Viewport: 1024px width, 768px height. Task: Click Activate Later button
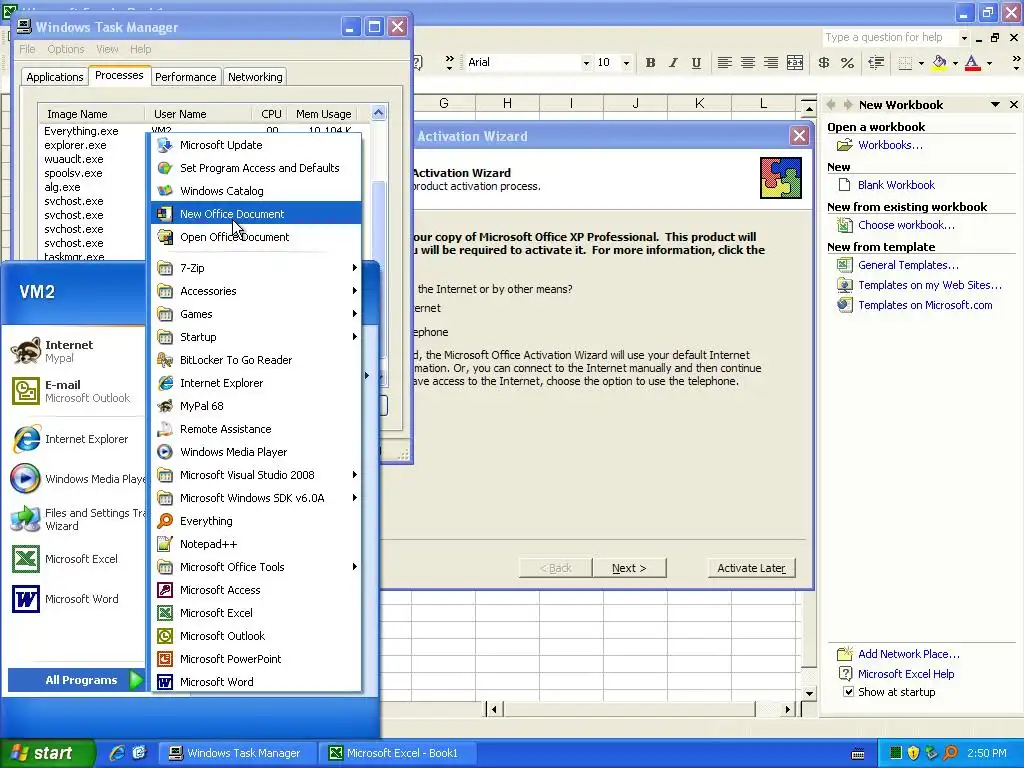pyautogui.click(x=752, y=568)
